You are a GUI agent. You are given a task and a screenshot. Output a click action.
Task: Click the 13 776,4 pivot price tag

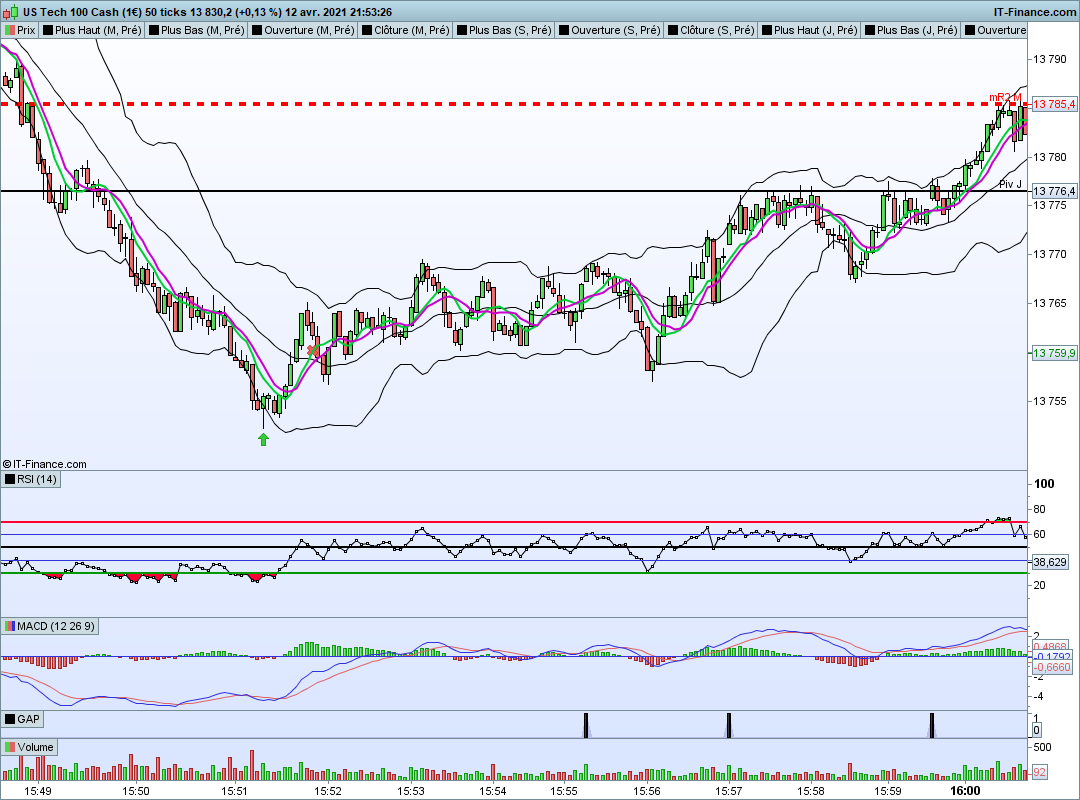click(x=1054, y=191)
